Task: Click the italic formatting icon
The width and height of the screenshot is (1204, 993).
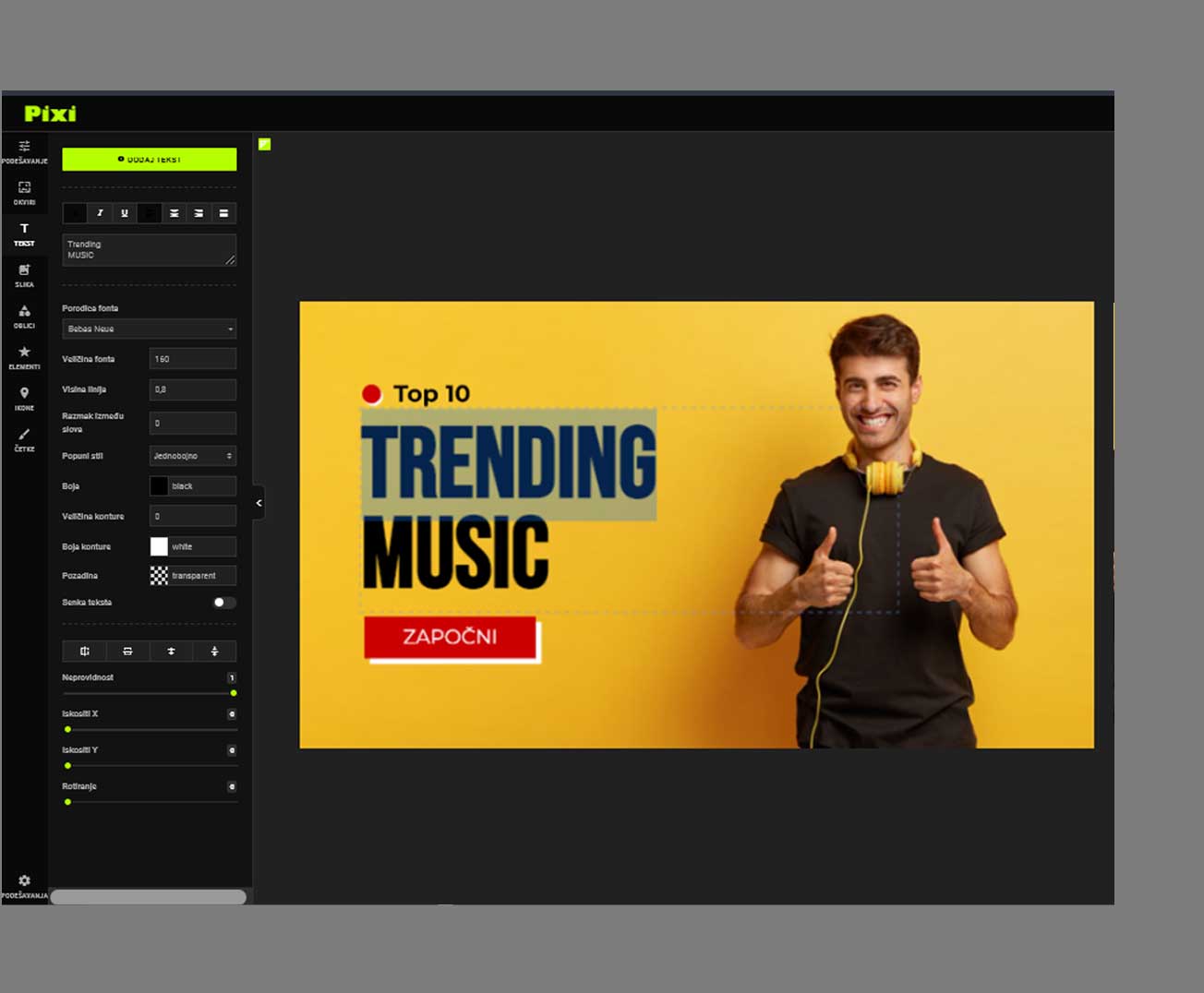Action: point(100,213)
